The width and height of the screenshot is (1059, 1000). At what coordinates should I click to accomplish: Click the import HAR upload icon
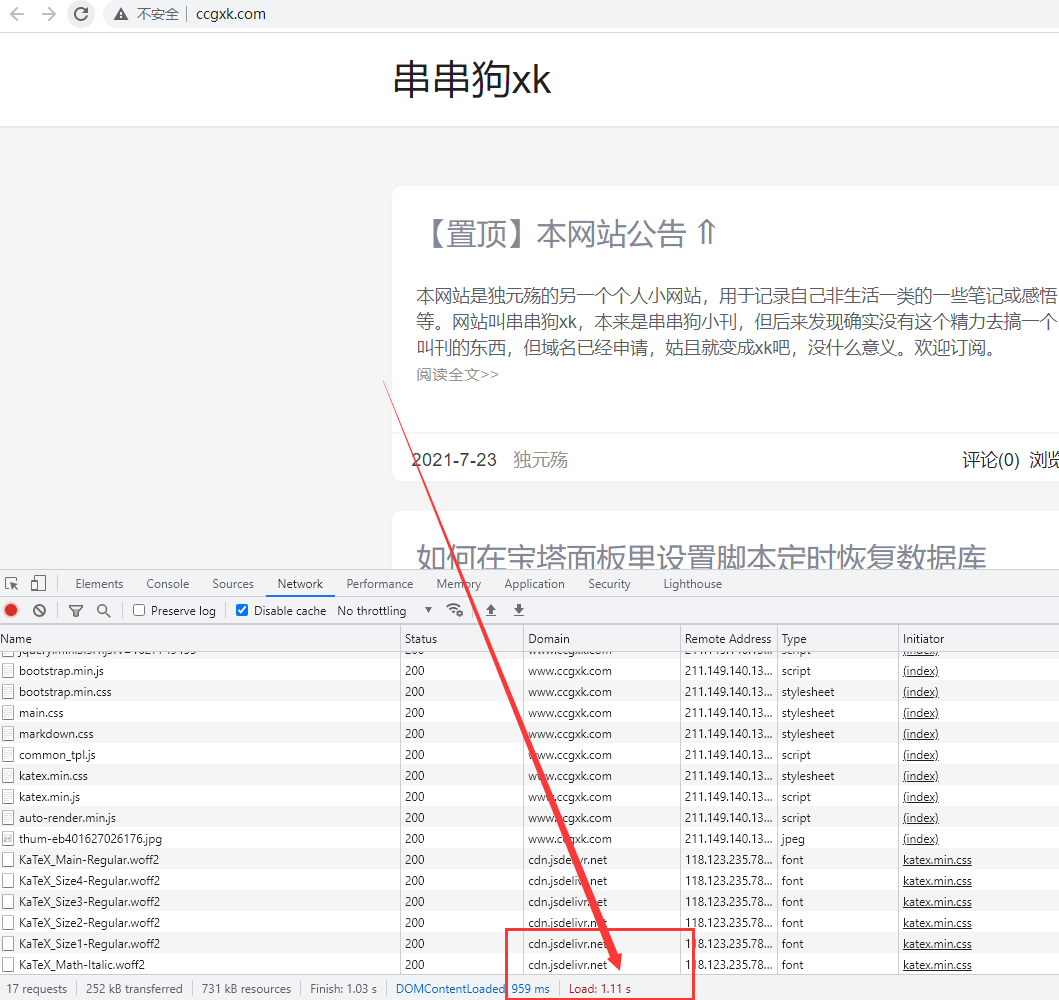click(491, 610)
